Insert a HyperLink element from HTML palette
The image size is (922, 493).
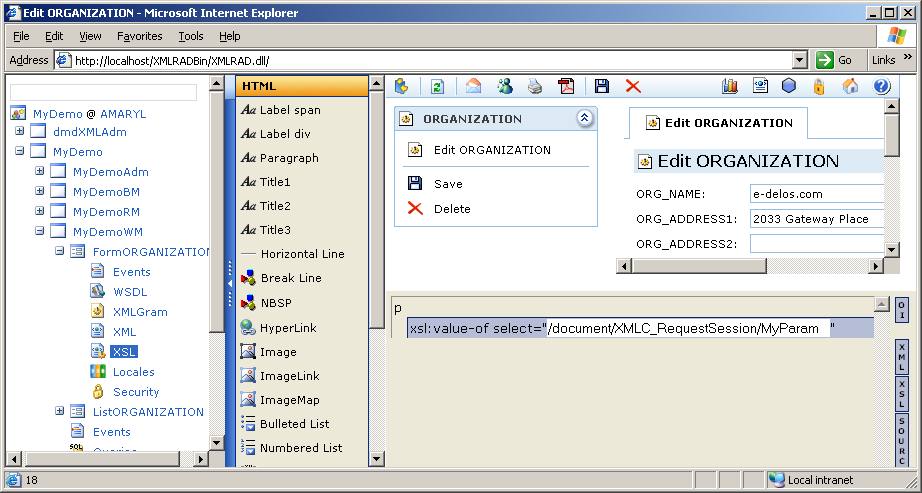tap(288, 328)
